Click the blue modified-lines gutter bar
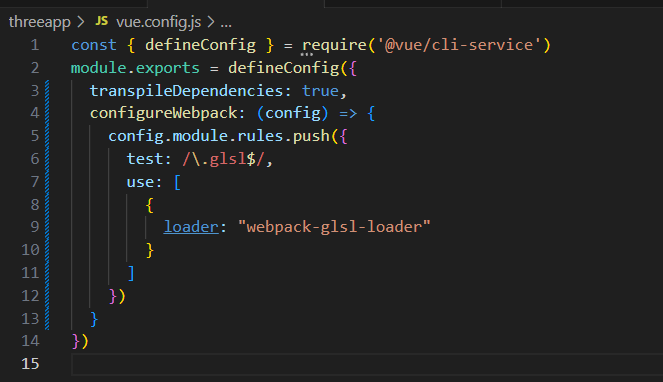663x382 pixels. (x=47, y=205)
